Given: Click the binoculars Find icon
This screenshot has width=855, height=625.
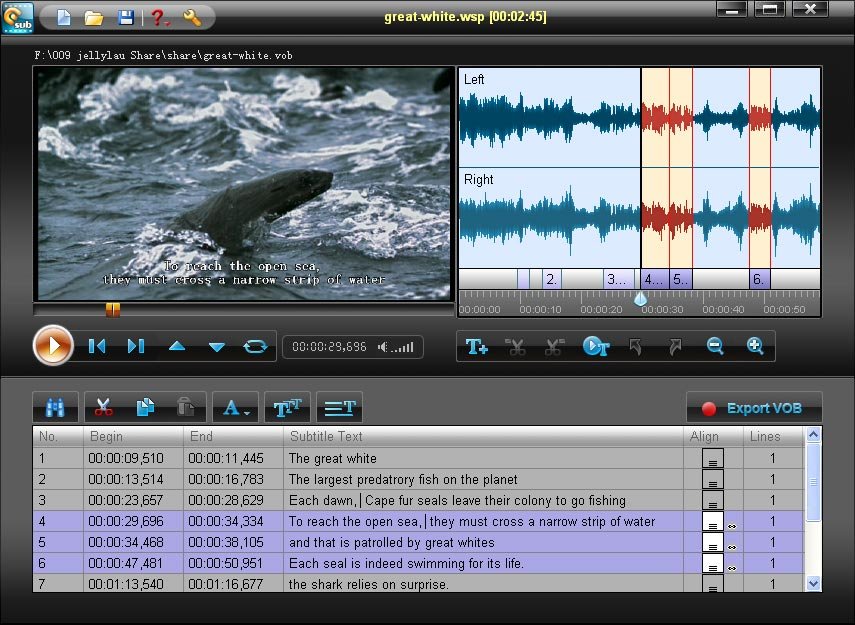Looking at the screenshot, I should [55, 407].
